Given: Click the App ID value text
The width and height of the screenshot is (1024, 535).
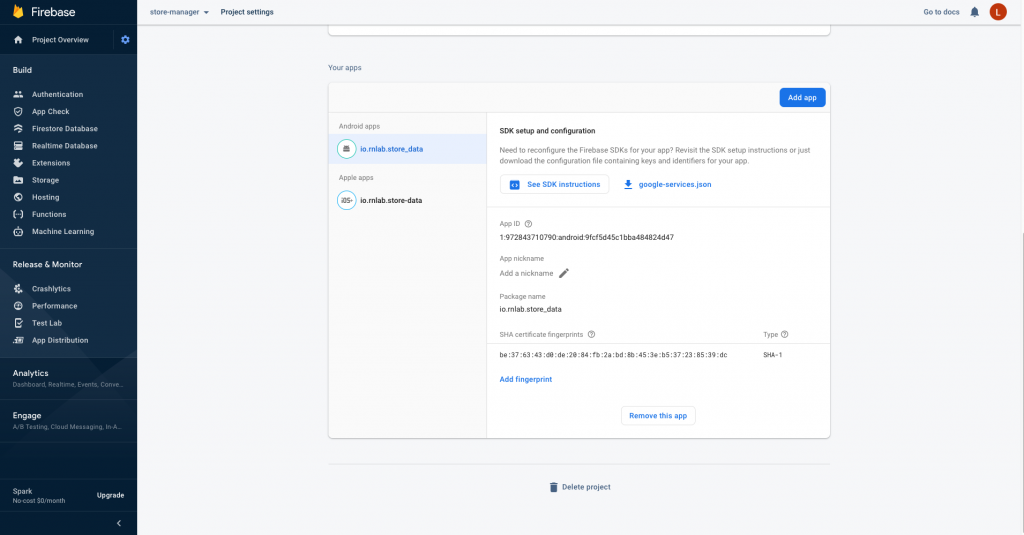Looking at the screenshot, I should pyautogui.click(x=586, y=238).
